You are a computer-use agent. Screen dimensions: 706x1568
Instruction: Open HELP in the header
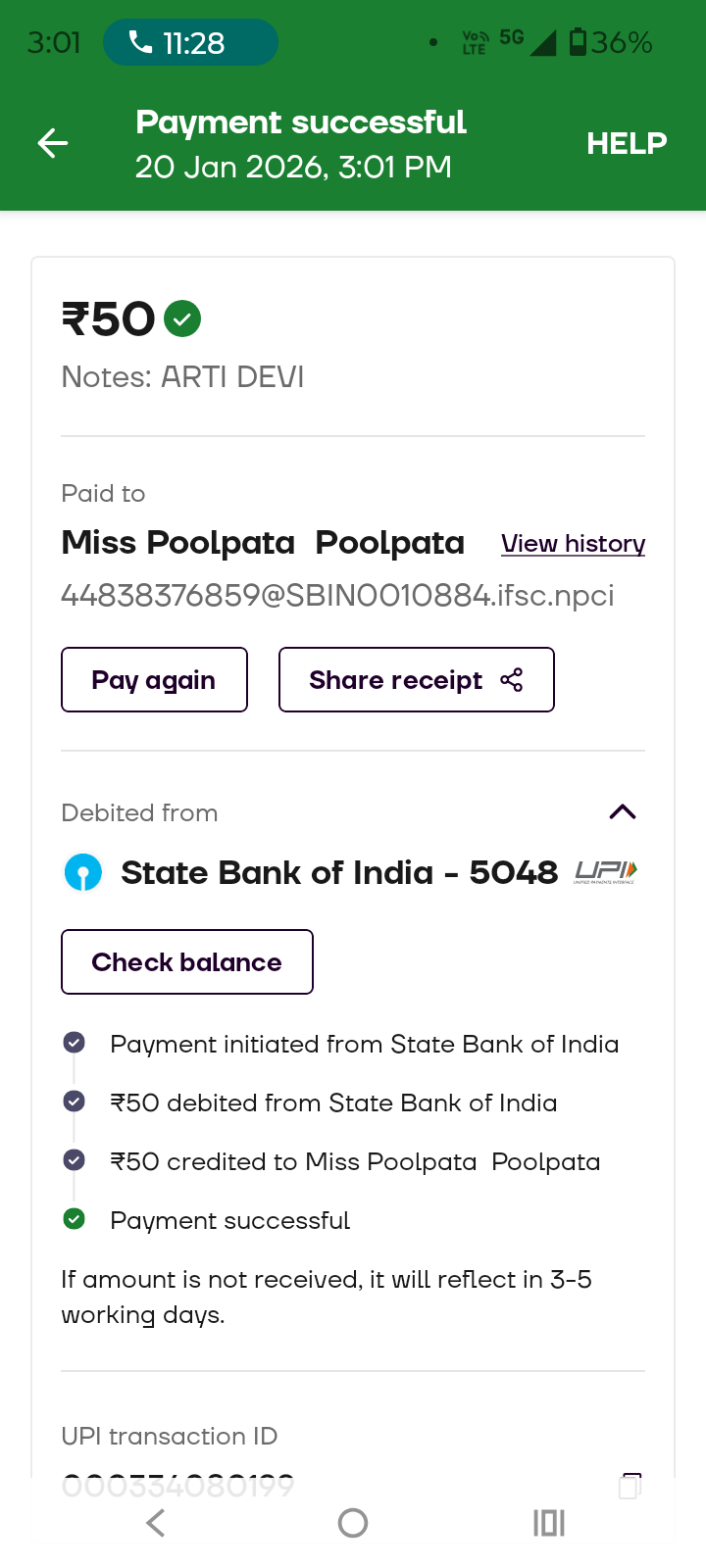click(x=627, y=144)
